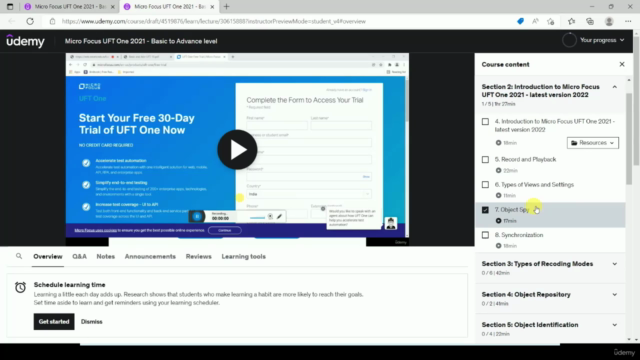Click the browser address bar URL
This screenshot has width=640, height=360.
pyautogui.click(x=213, y=21)
